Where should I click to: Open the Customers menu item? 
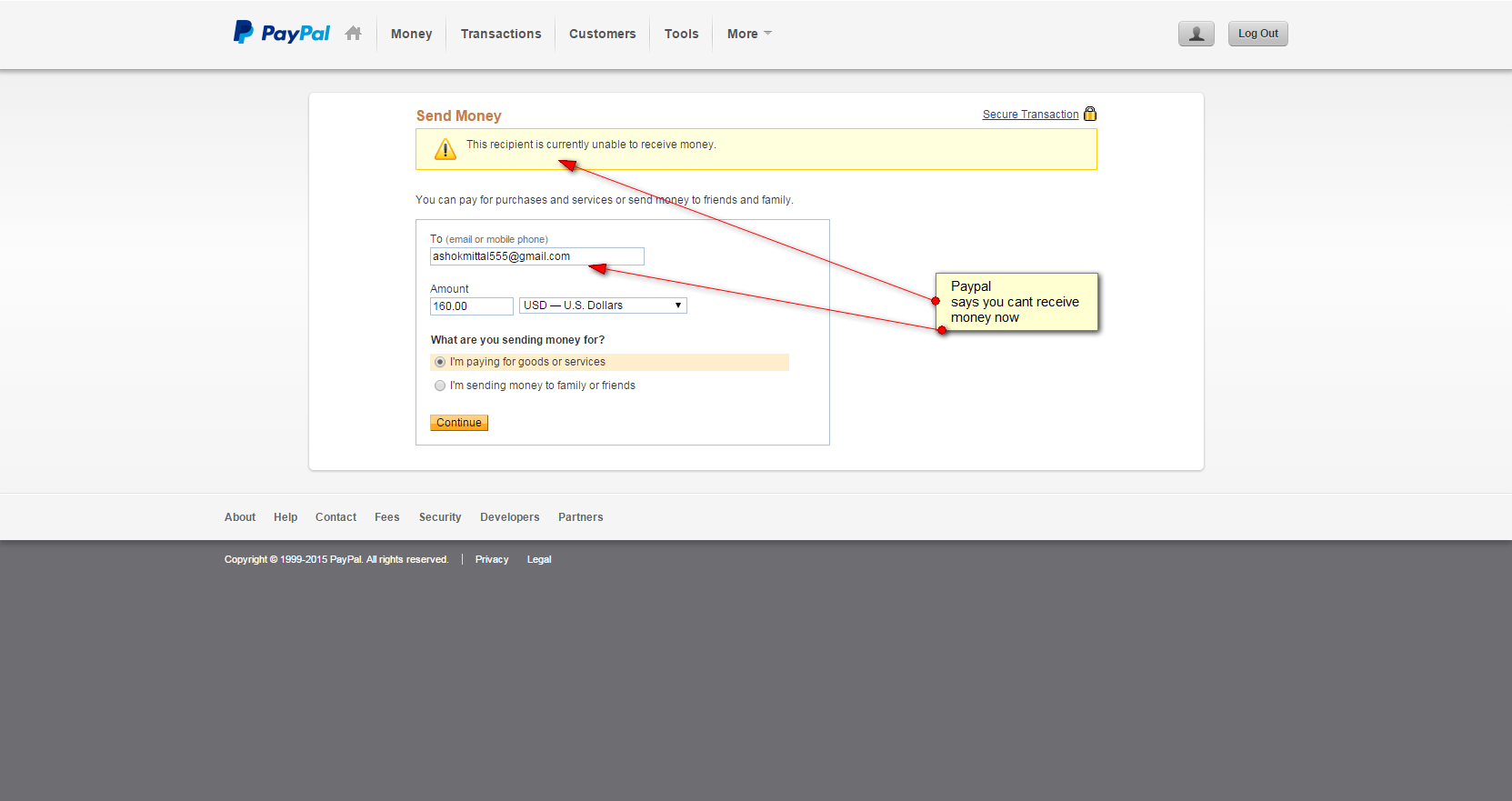602,34
